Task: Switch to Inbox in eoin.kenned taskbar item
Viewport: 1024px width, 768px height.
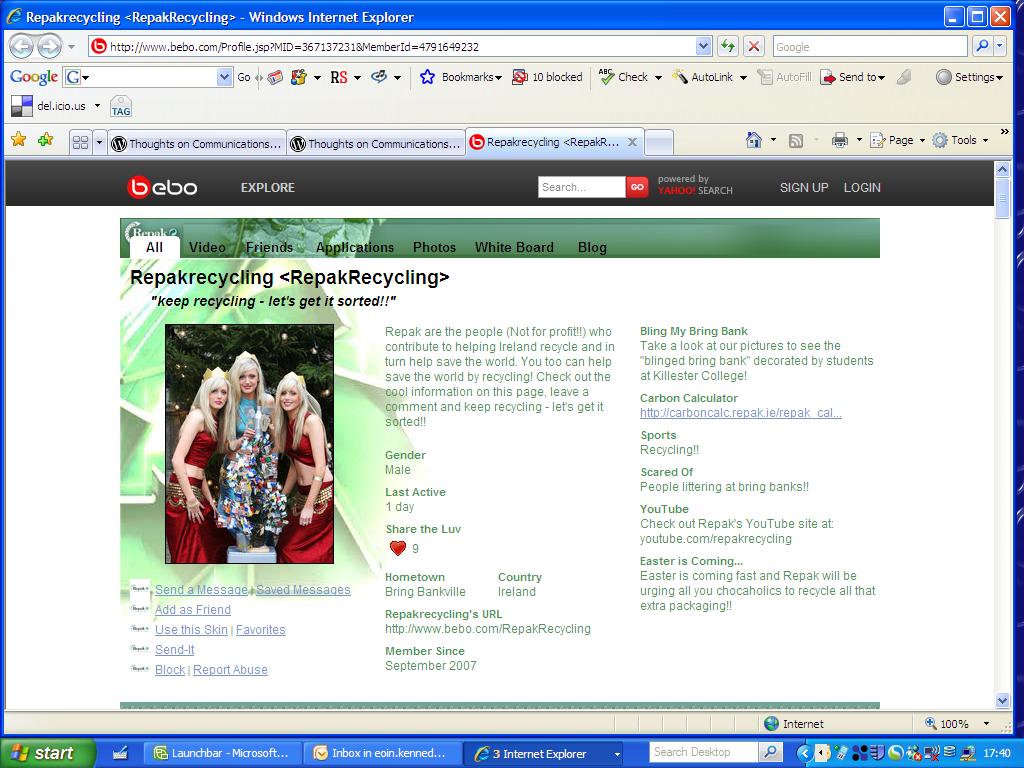Action: (382, 753)
